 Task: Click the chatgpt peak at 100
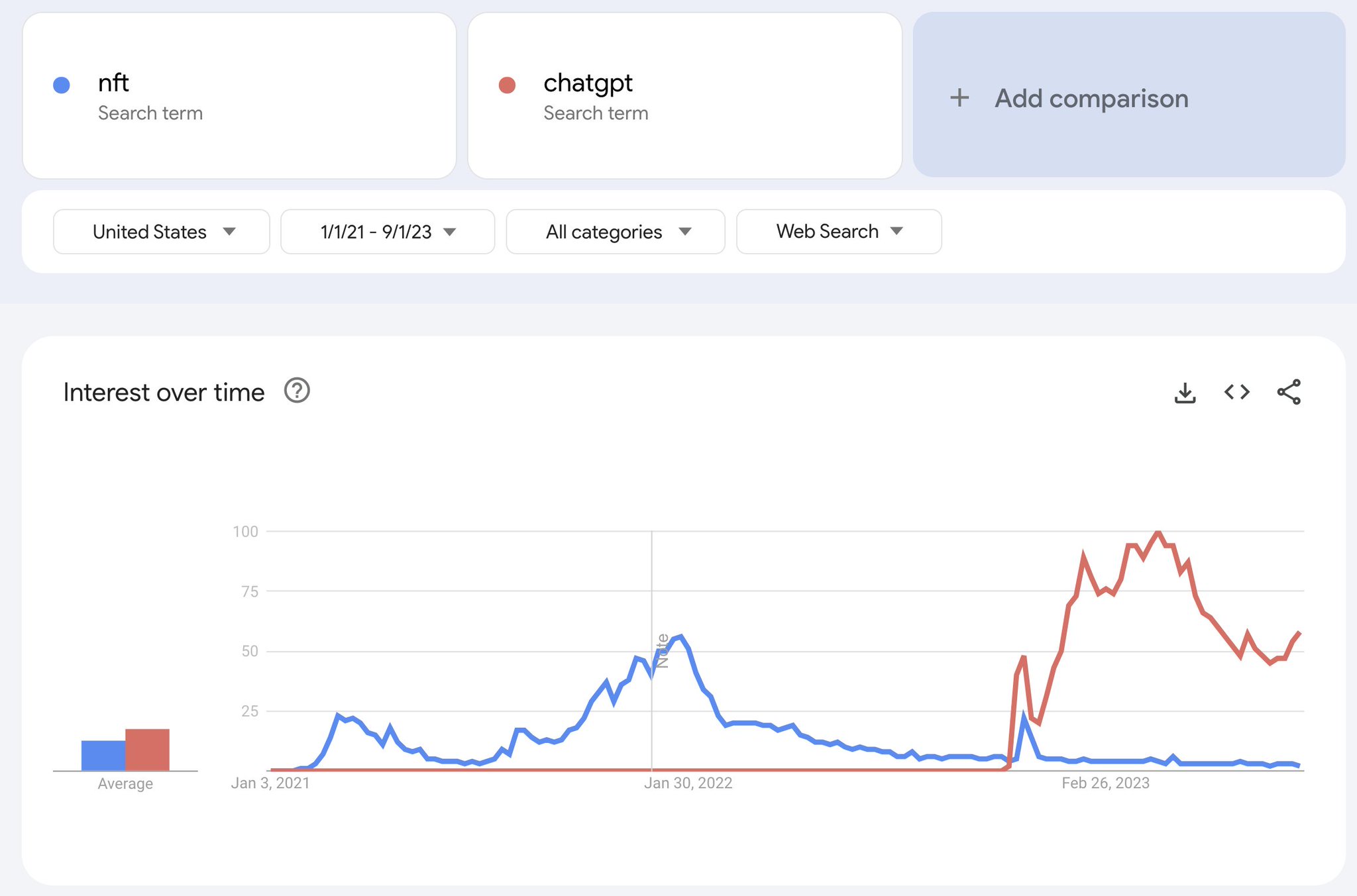[1158, 532]
